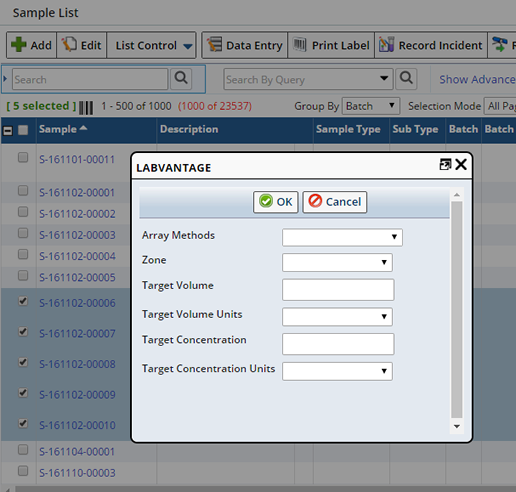Viewport: 516px width, 492px height.
Task: Uncheck the box for sample S-161102-00008
Action: coord(23,362)
